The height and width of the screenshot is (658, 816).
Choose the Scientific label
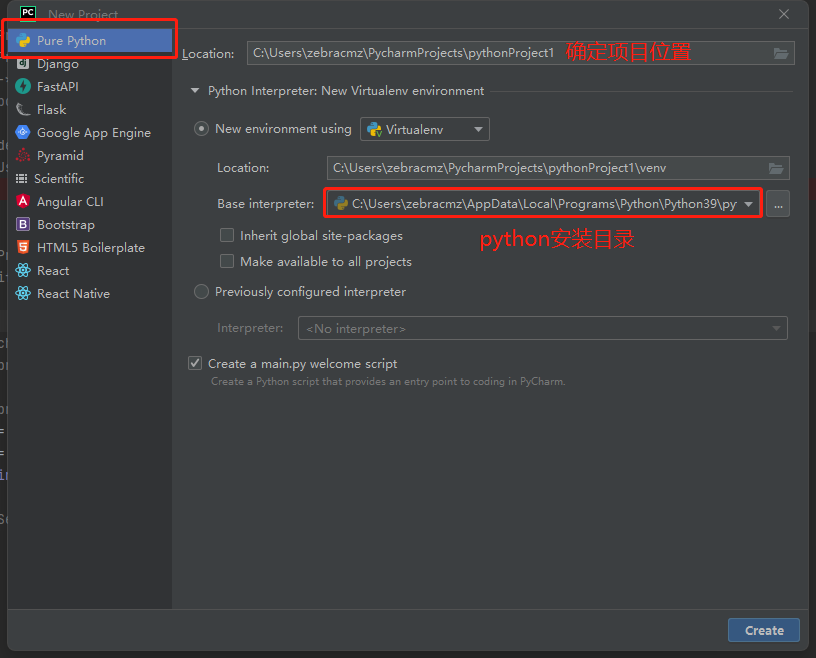tap(59, 179)
